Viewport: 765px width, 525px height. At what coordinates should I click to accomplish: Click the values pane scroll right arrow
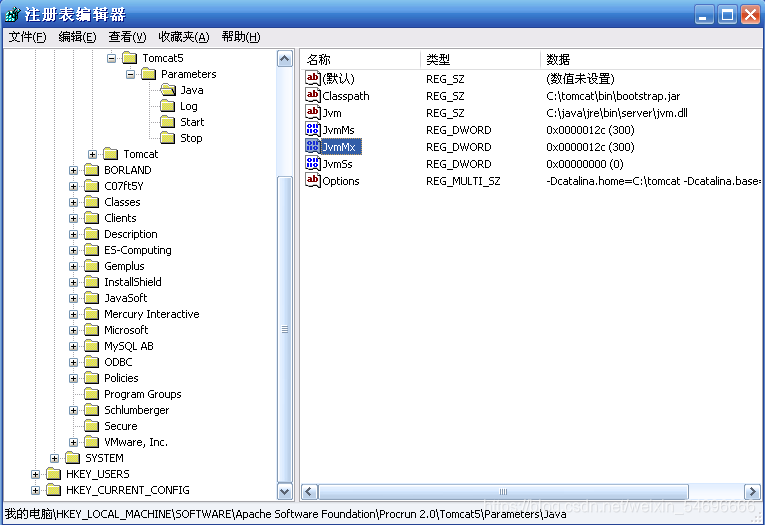pyautogui.click(x=752, y=491)
